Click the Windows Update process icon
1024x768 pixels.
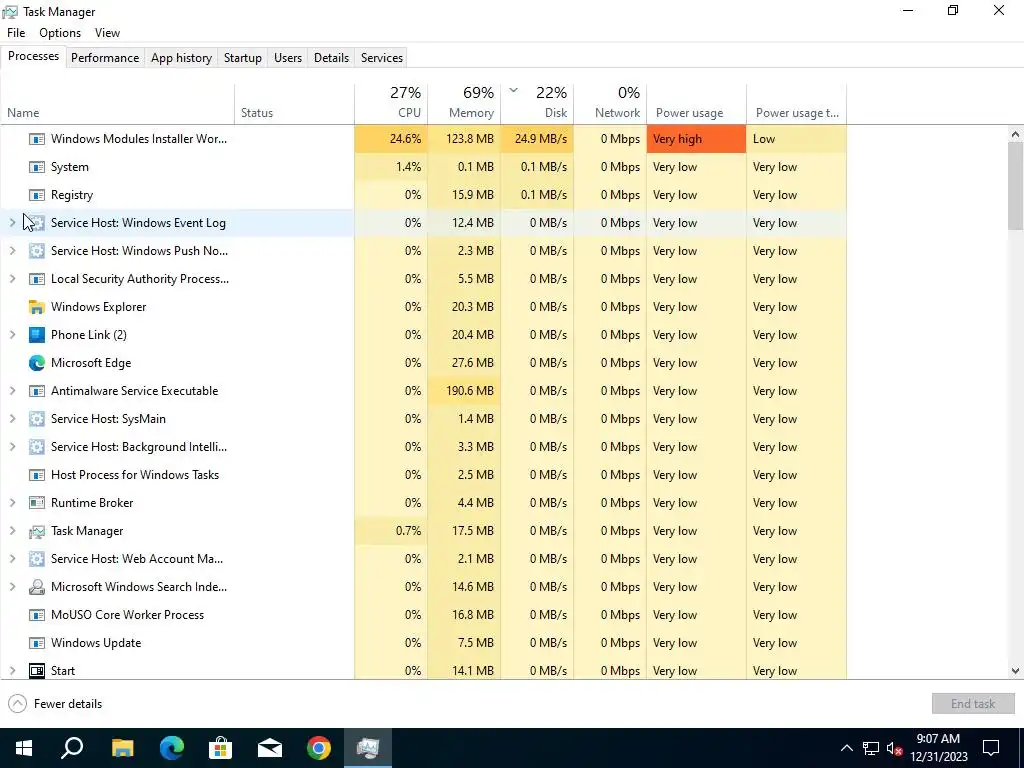pyautogui.click(x=37, y=643)
